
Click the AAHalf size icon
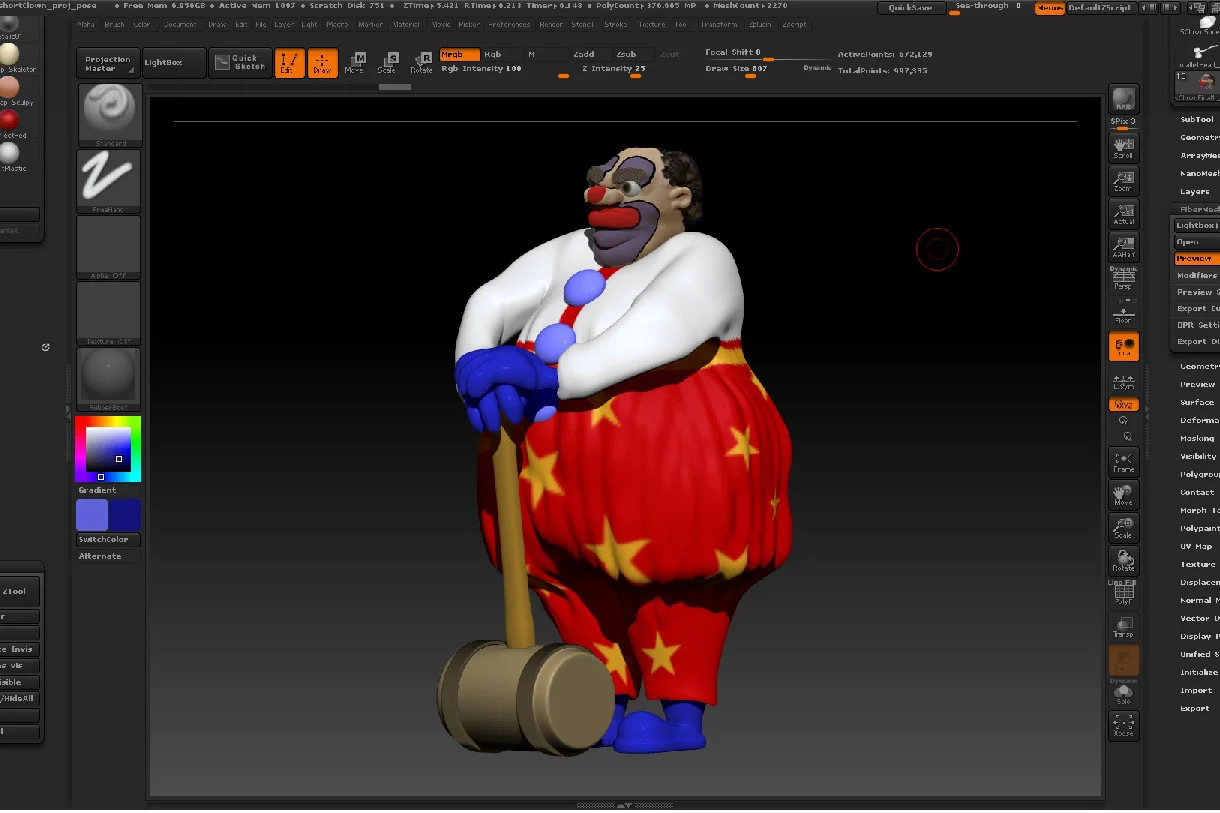pyautogui.click(x=1123, y=247)
